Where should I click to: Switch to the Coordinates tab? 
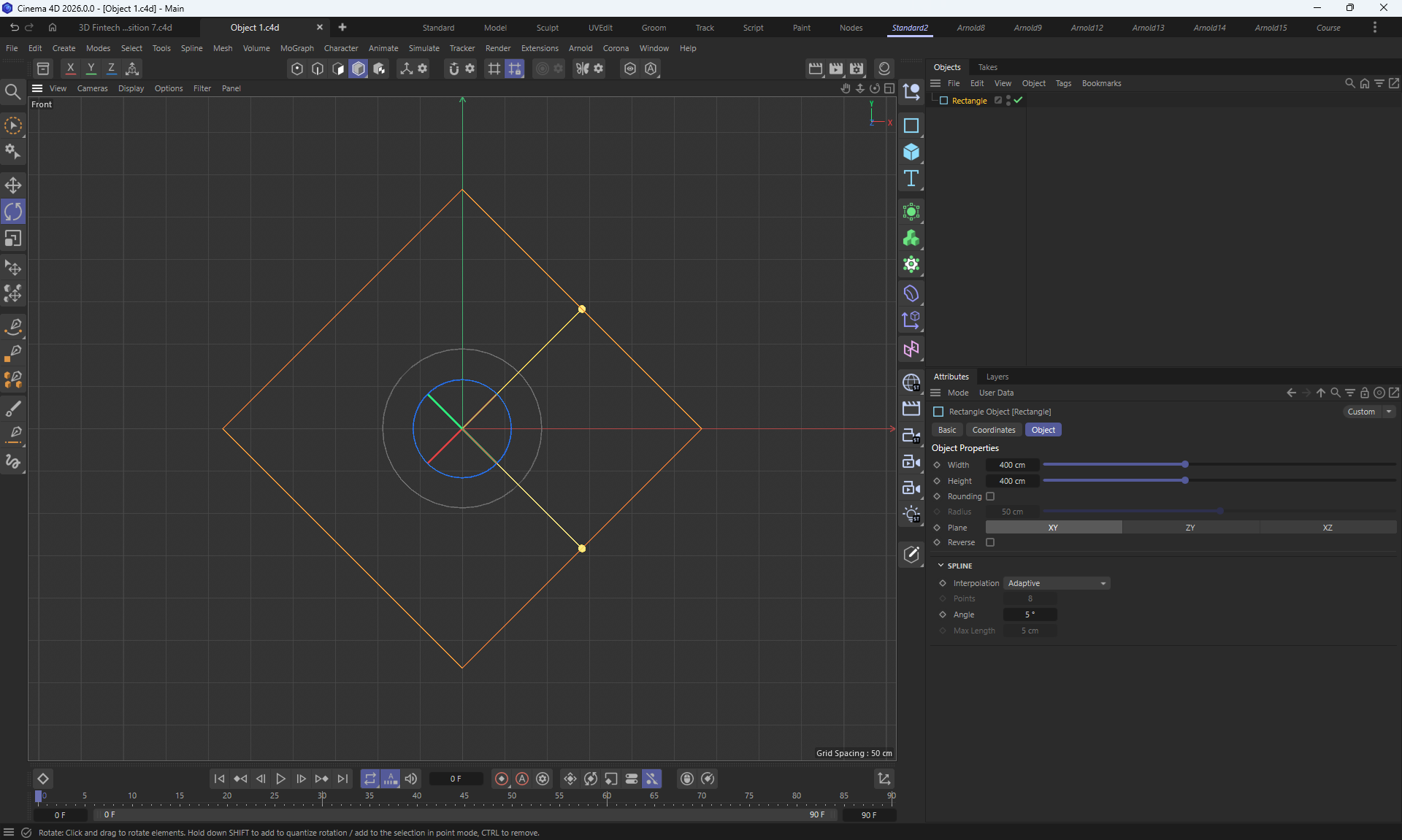993,430
